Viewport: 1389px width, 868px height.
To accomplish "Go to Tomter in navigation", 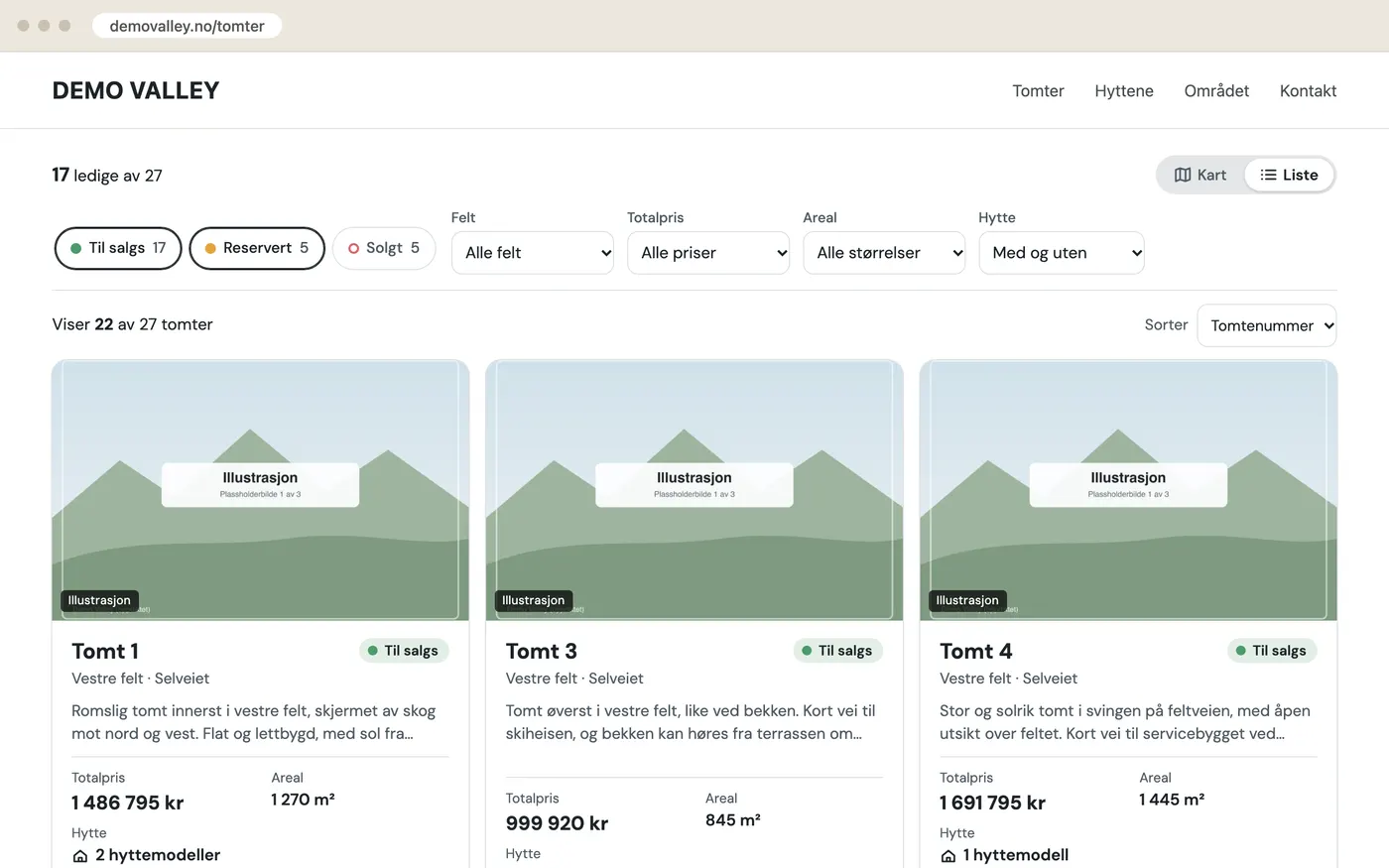I will [1038, 90].
